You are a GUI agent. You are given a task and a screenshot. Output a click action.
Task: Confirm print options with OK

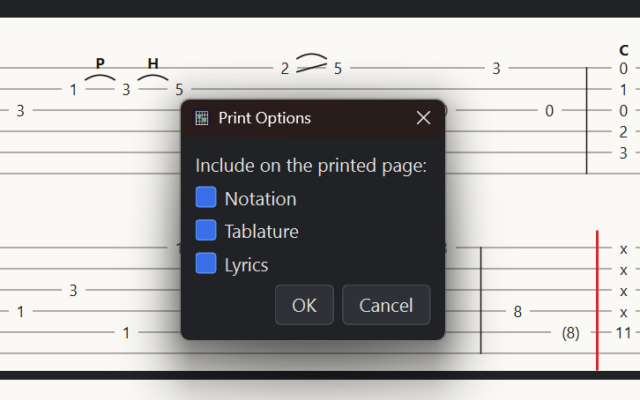(x=304, y=305)
